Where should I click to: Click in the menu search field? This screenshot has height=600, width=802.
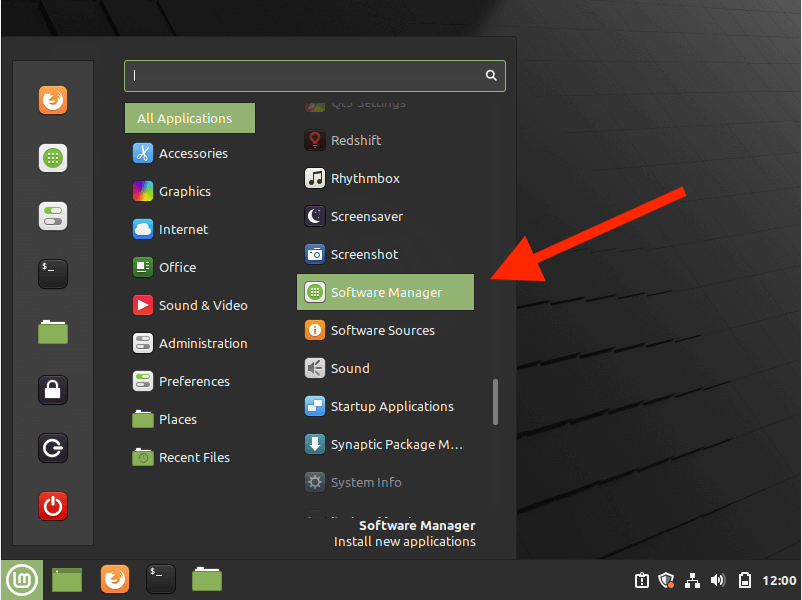(x=315, y=76)
